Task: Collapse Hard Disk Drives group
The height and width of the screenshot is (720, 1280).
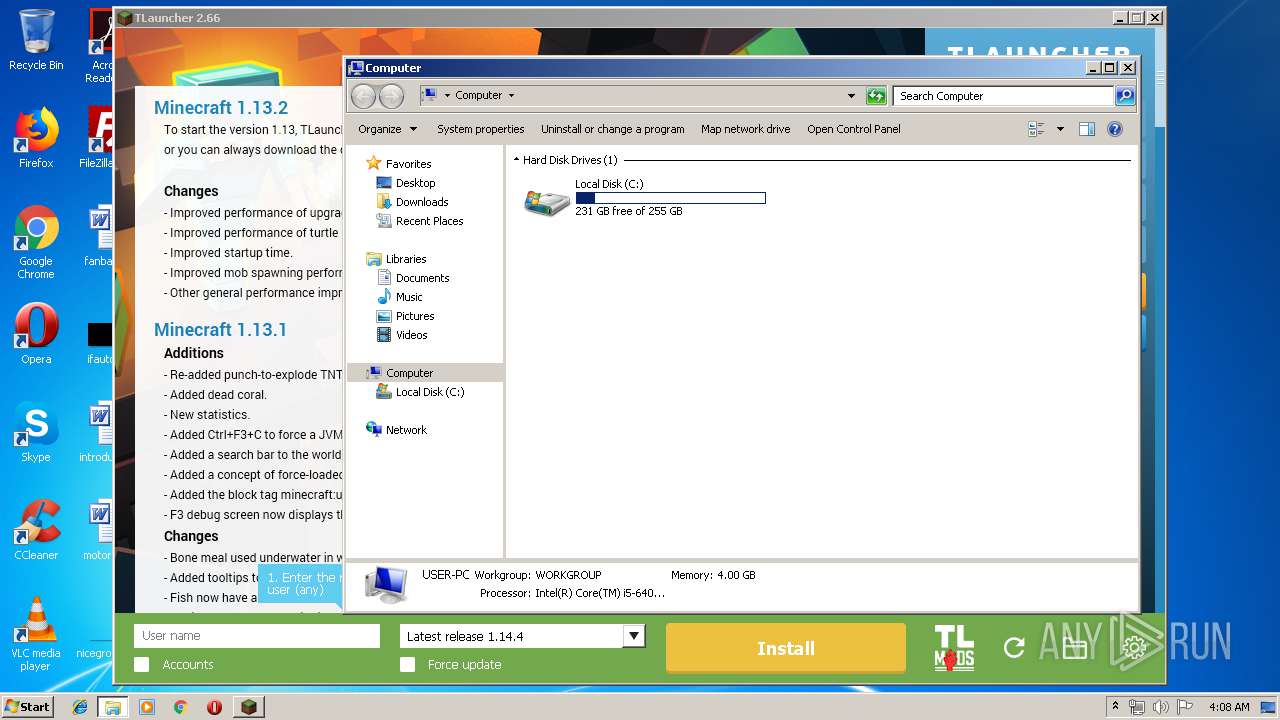Action: (x=516, y=160)
